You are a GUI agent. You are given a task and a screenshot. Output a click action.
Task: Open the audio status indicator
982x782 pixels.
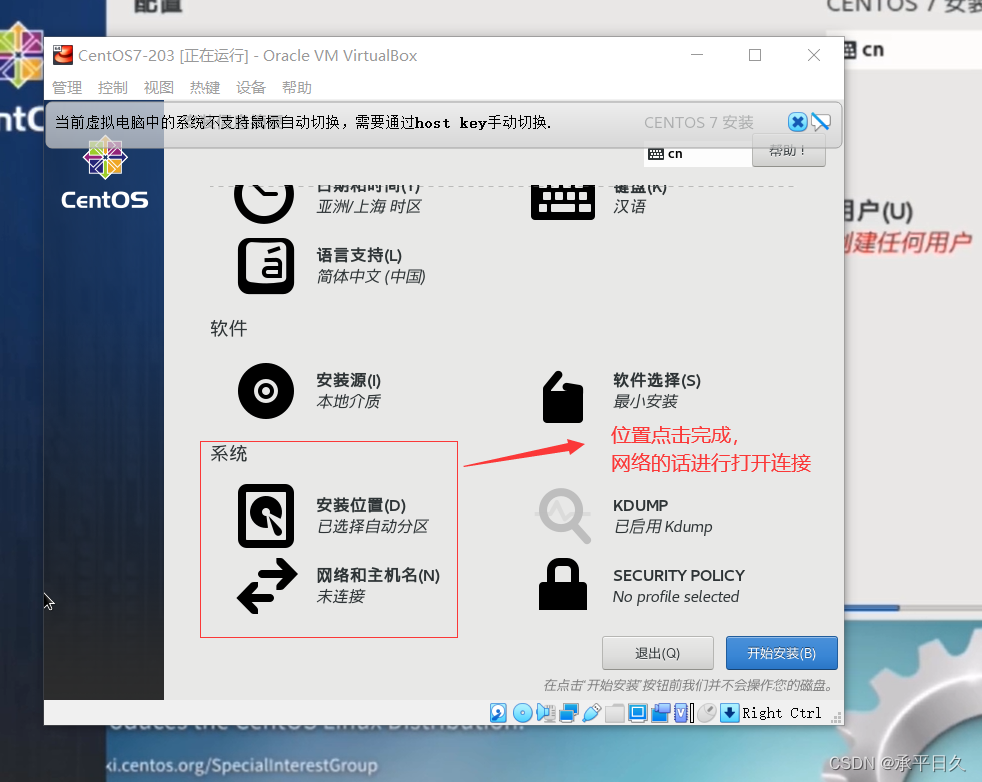pyautogui.click(x=545, y=713)
